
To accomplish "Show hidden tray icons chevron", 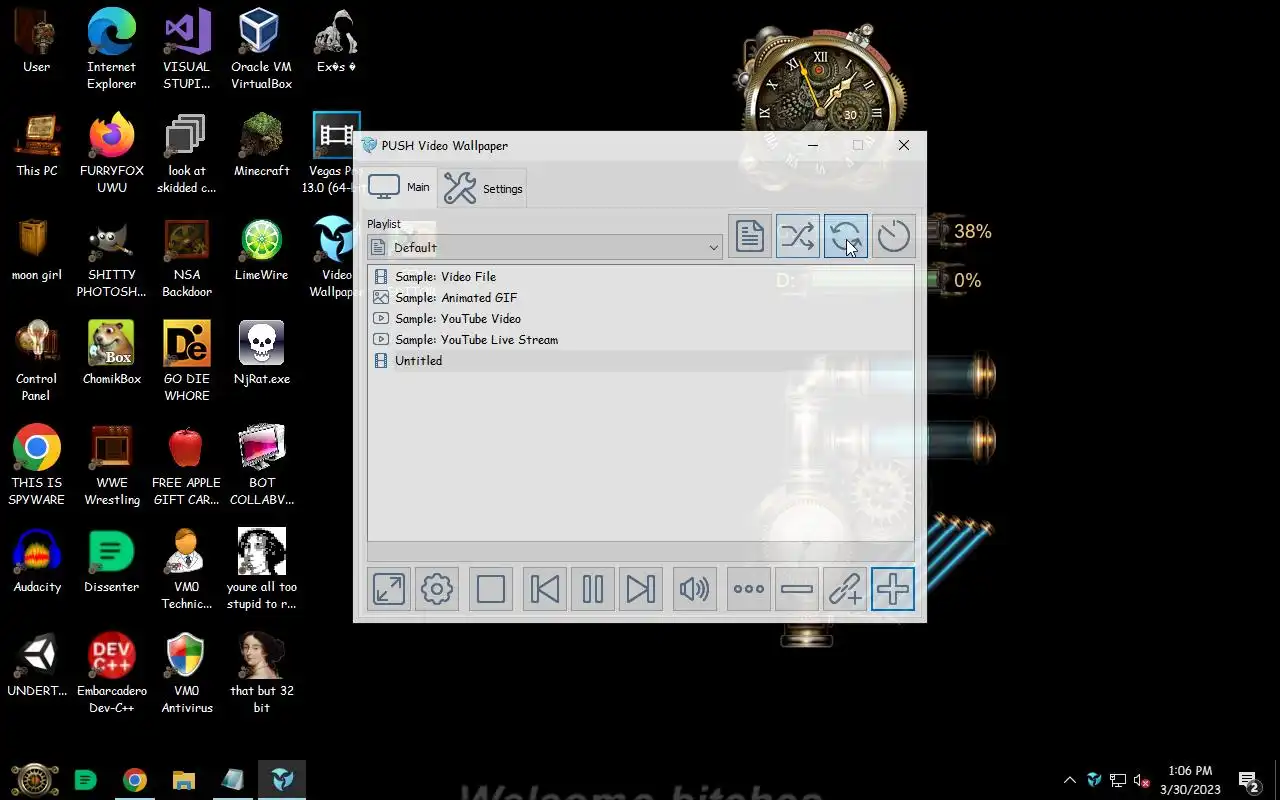I will 1070,780.
